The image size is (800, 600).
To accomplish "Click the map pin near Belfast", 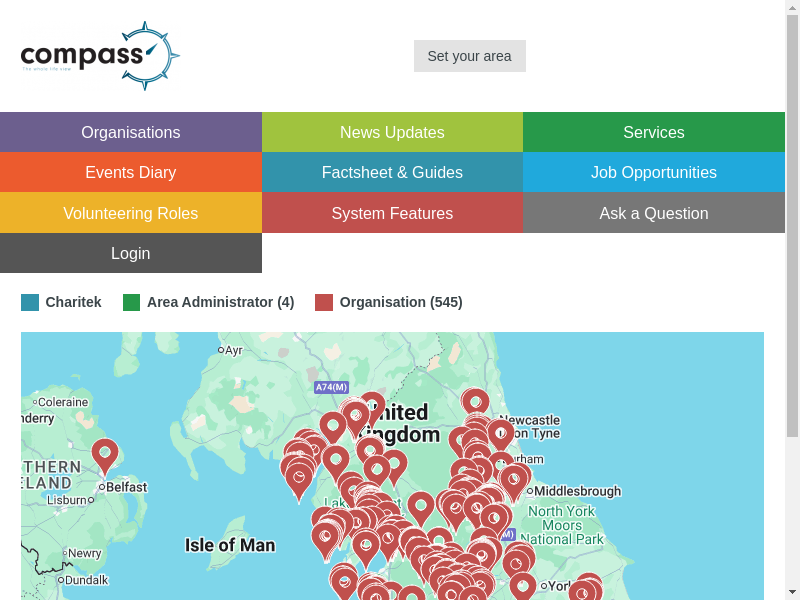I will (x=105, y=455).
